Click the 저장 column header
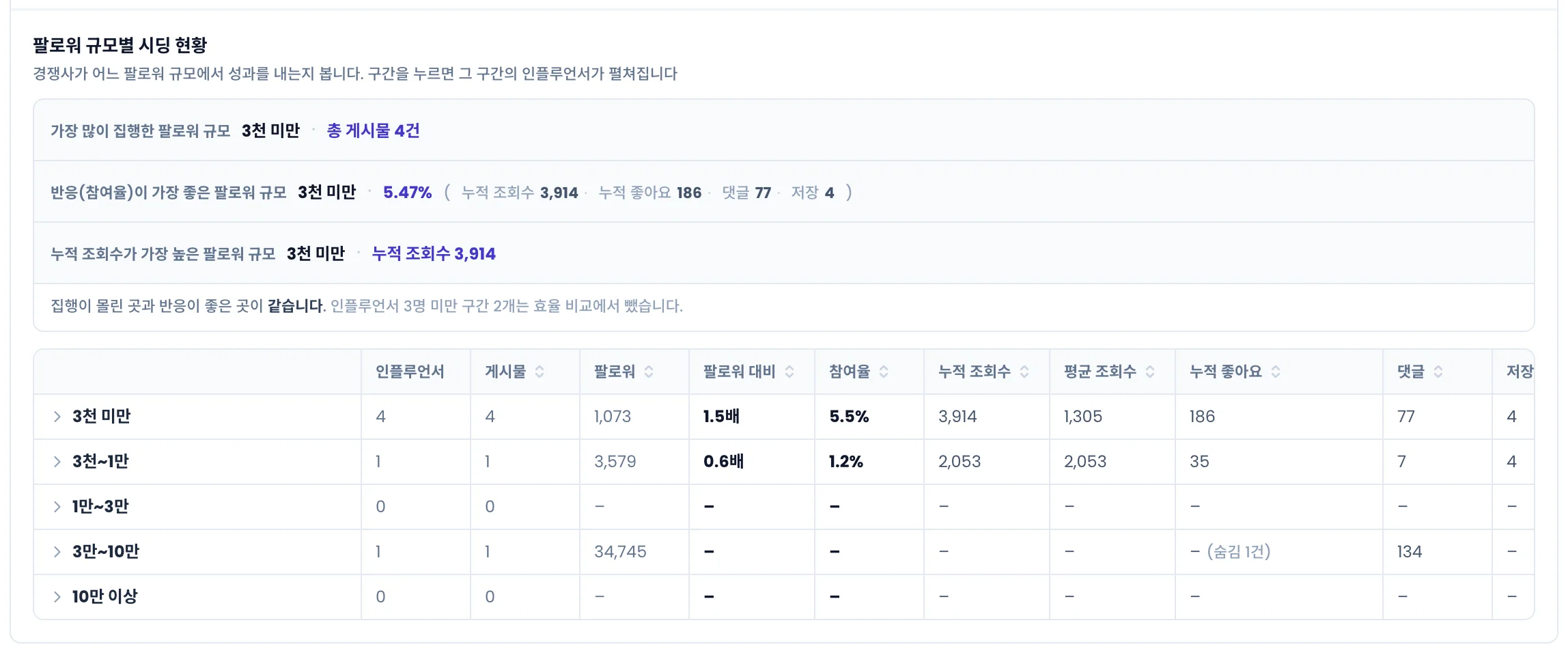 [1520, 372]
